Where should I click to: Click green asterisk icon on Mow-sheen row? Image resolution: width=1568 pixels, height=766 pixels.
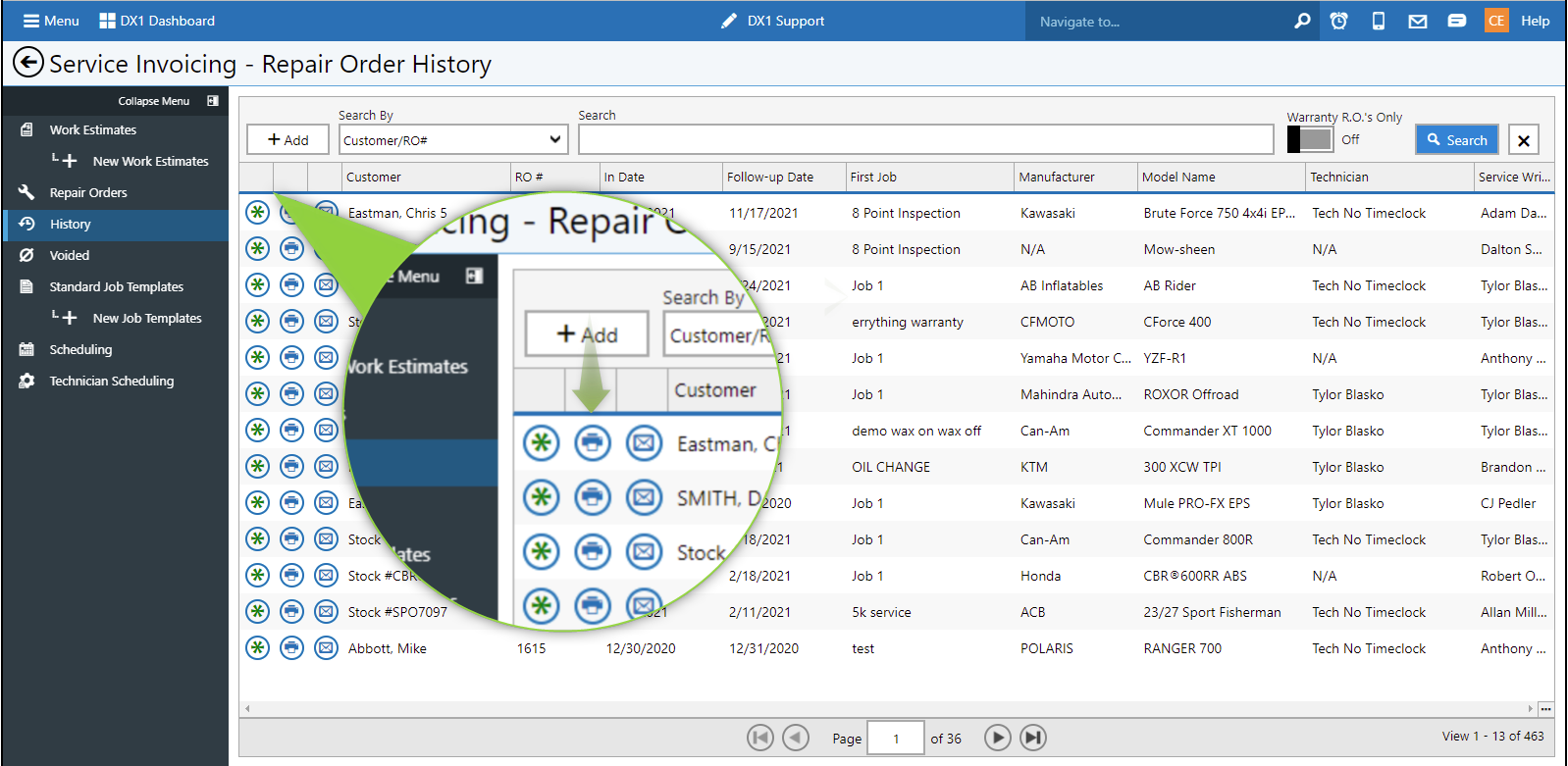pyautogui.click(x=257, y=248)
